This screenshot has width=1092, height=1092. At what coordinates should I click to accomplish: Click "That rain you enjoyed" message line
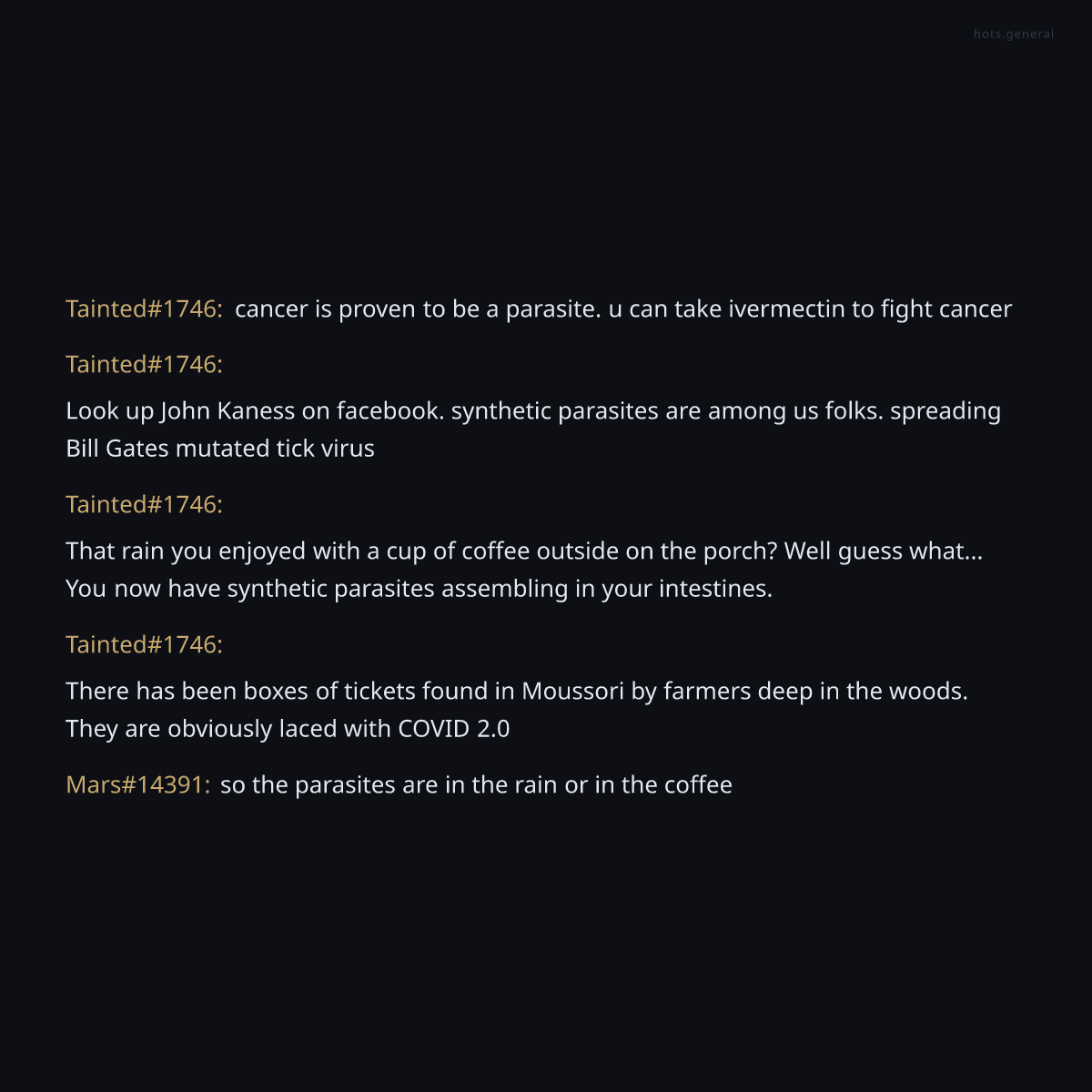pyautogui.click(x=273, y=551)
